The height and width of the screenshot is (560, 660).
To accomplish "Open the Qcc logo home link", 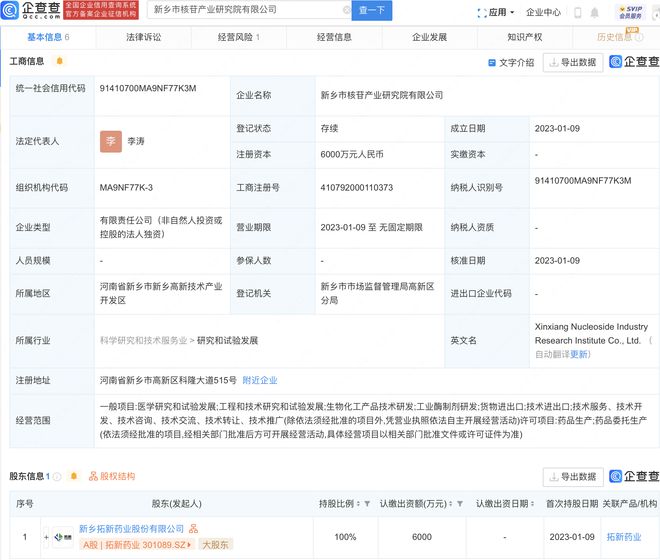I will click(31, 10).
